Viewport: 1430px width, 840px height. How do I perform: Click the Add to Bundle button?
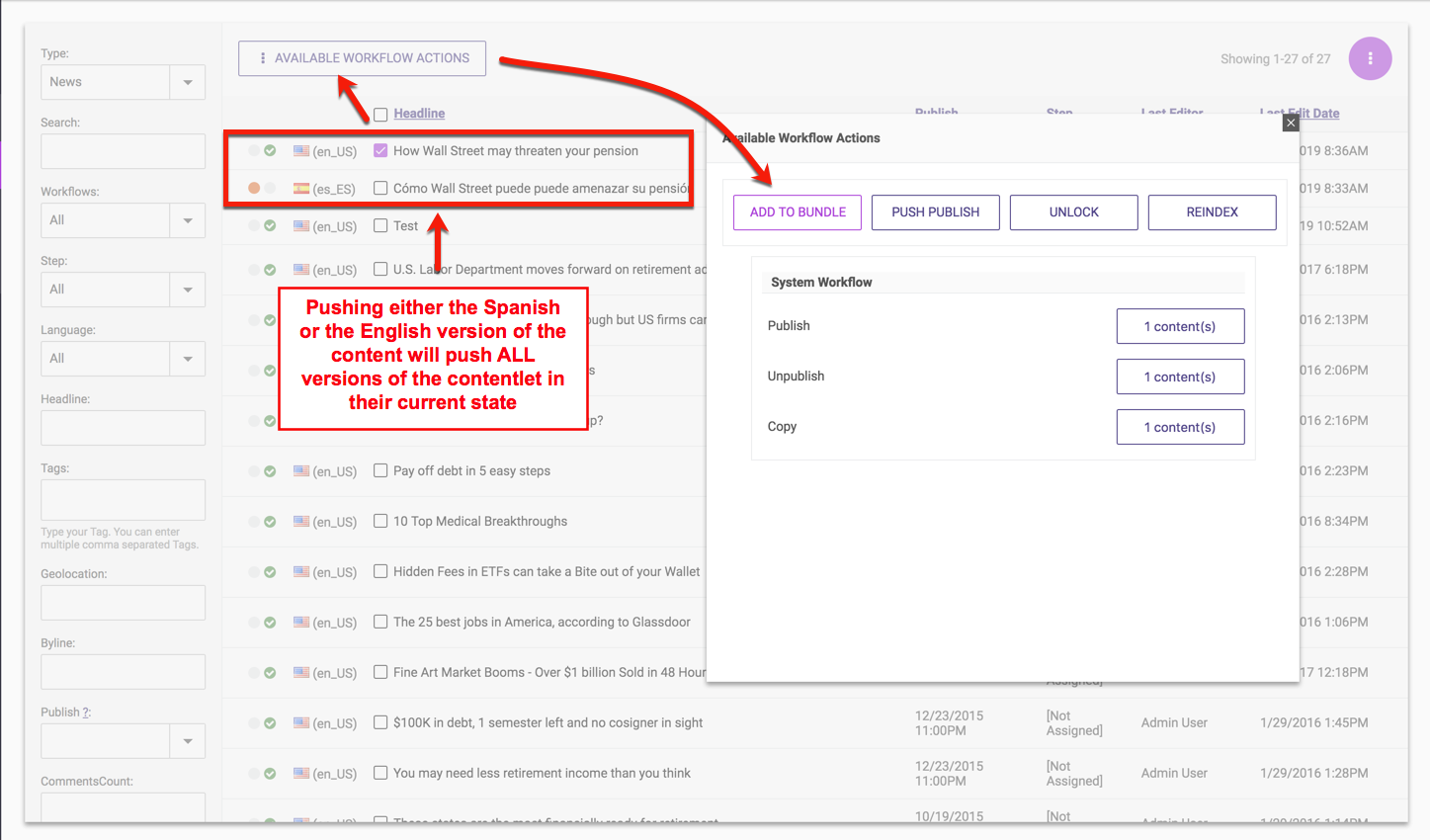[x=798, y=212]
